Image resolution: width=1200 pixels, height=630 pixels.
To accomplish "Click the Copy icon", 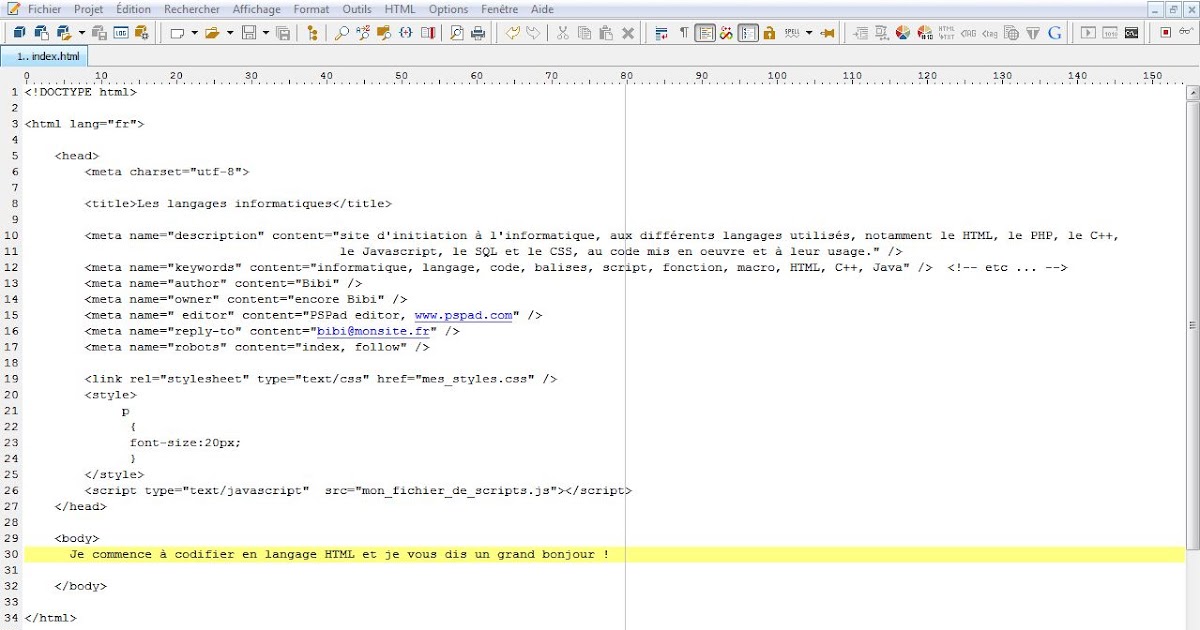I will pos(585,33).
